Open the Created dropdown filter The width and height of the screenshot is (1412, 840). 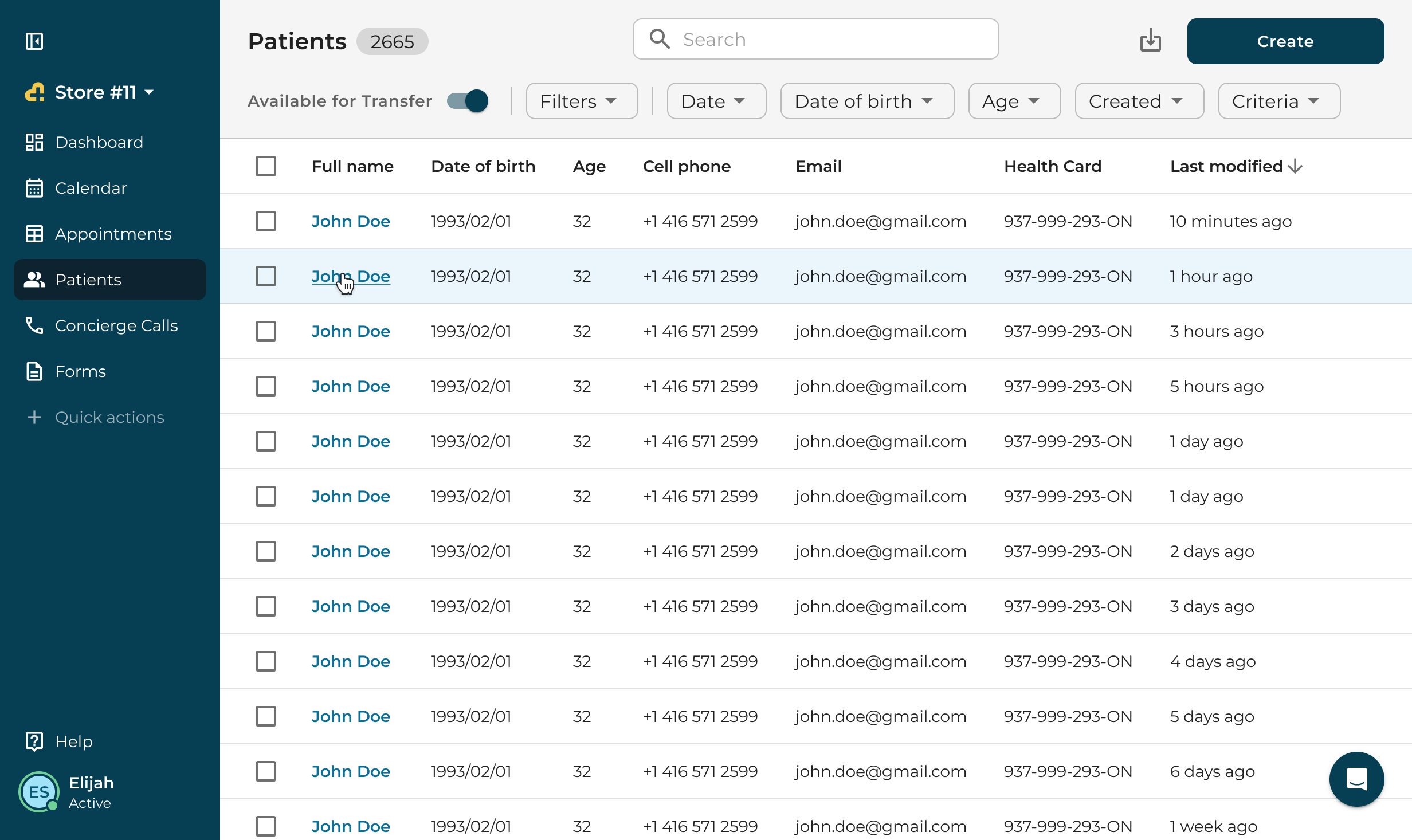1139,101
